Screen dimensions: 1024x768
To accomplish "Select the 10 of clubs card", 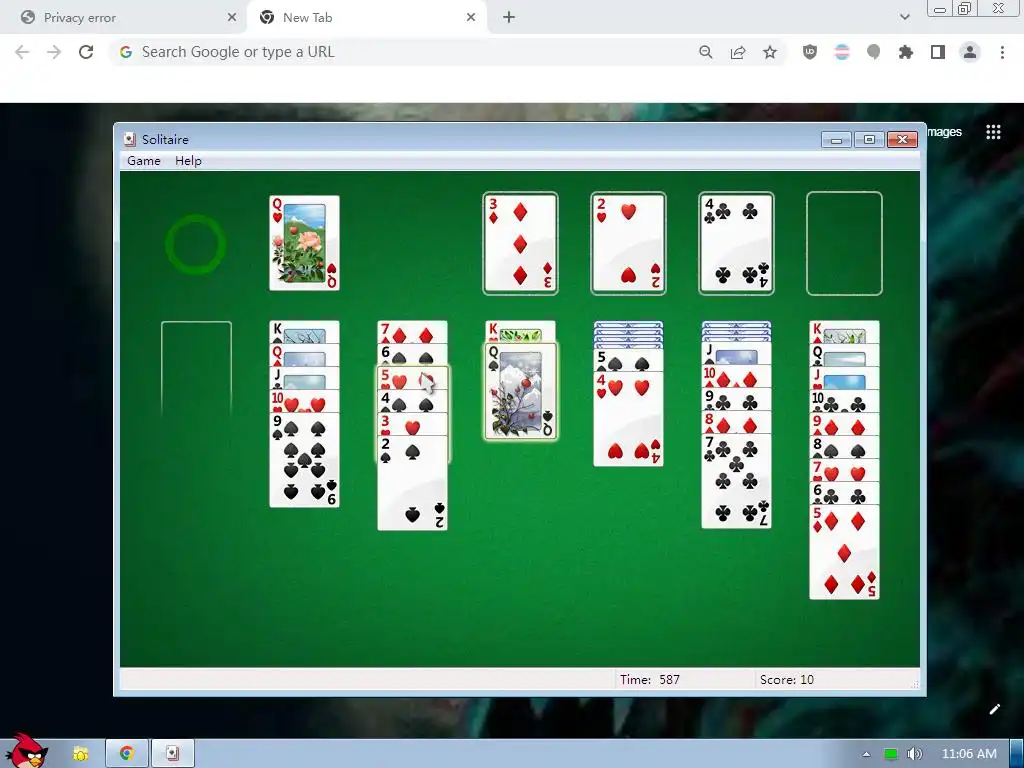I will pos(844,401).
